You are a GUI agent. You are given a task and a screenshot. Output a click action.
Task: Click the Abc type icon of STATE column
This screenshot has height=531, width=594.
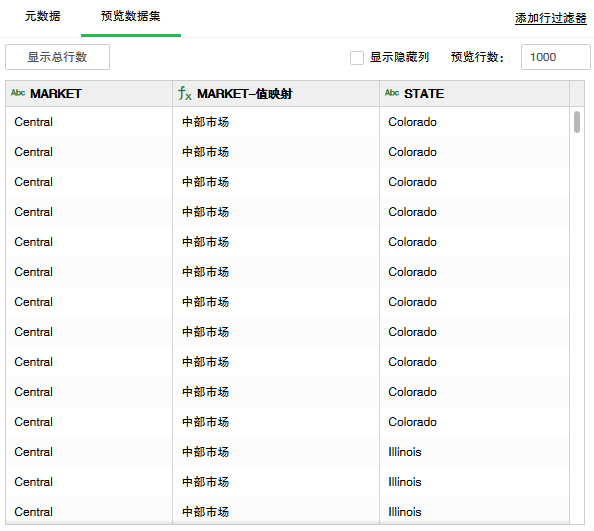pos(392,93)
